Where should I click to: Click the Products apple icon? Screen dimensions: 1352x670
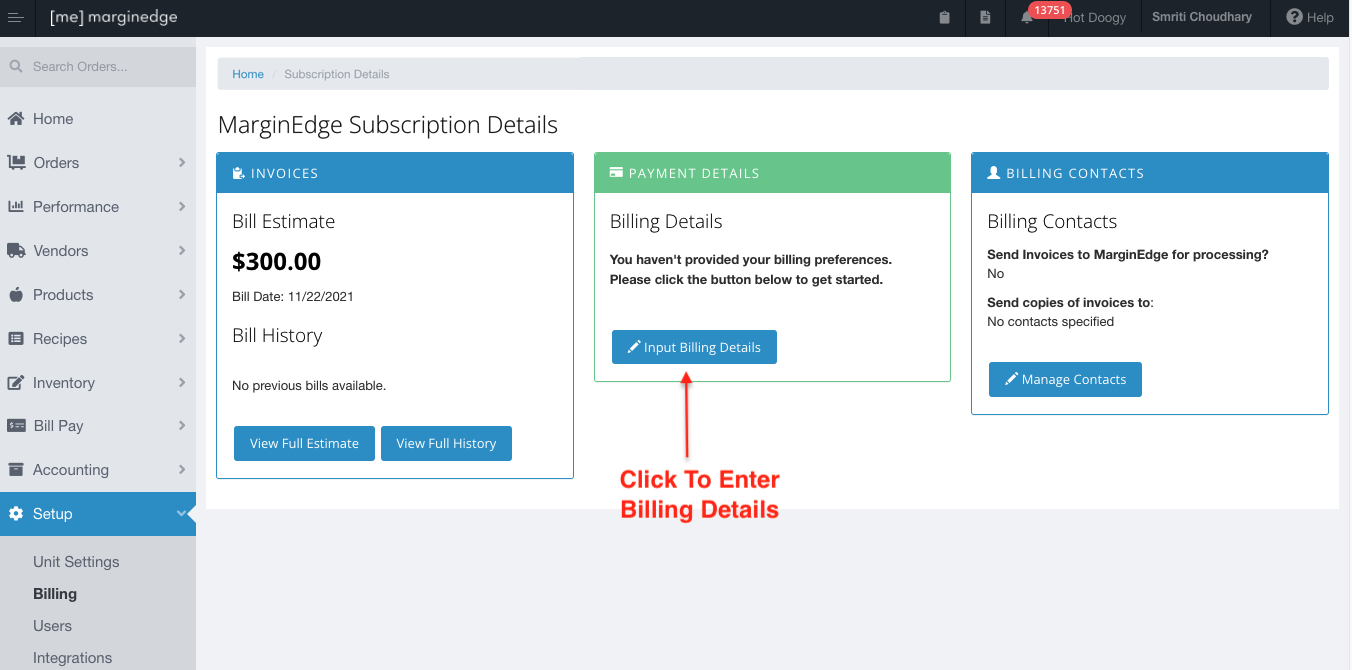16,295
